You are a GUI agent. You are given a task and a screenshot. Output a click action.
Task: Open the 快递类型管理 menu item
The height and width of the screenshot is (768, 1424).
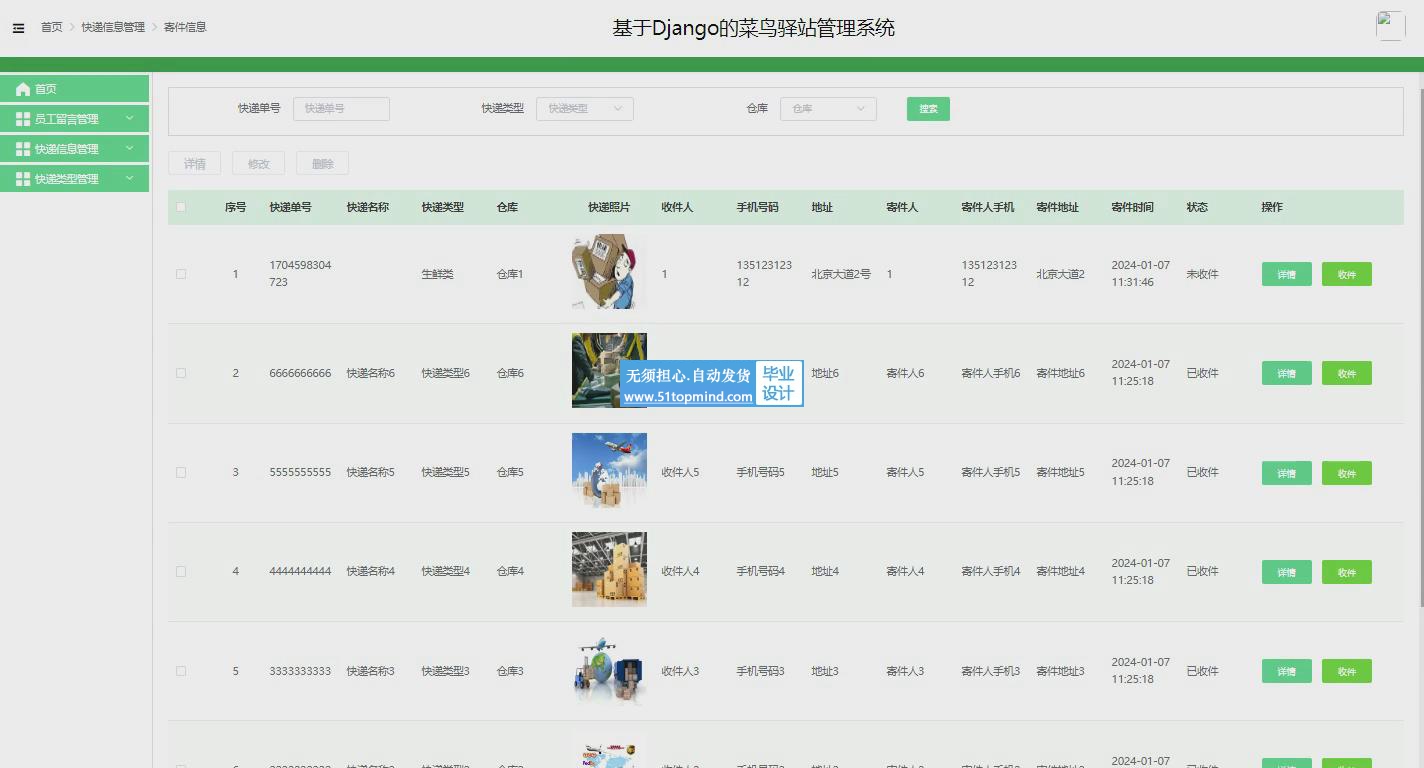(74, 179)
